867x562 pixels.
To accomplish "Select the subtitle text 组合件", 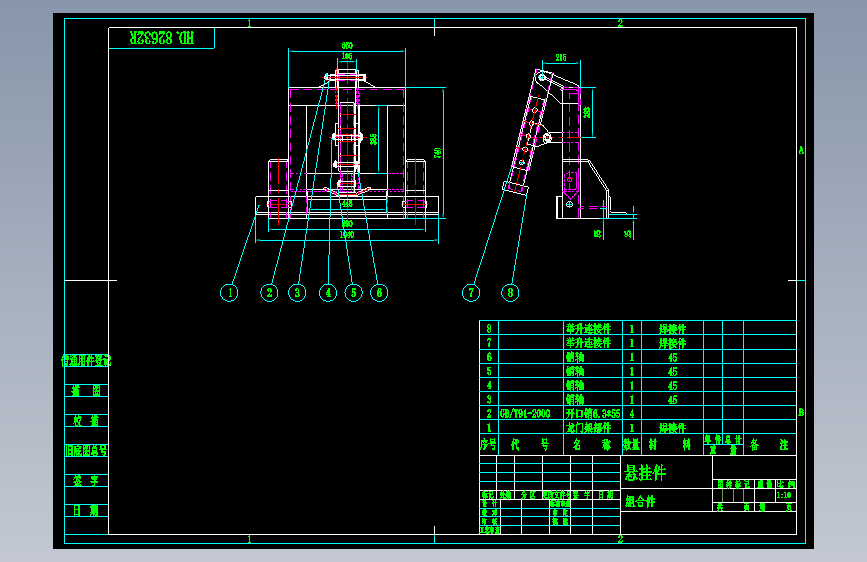I will pyautogui.click(x=640, y=502).
